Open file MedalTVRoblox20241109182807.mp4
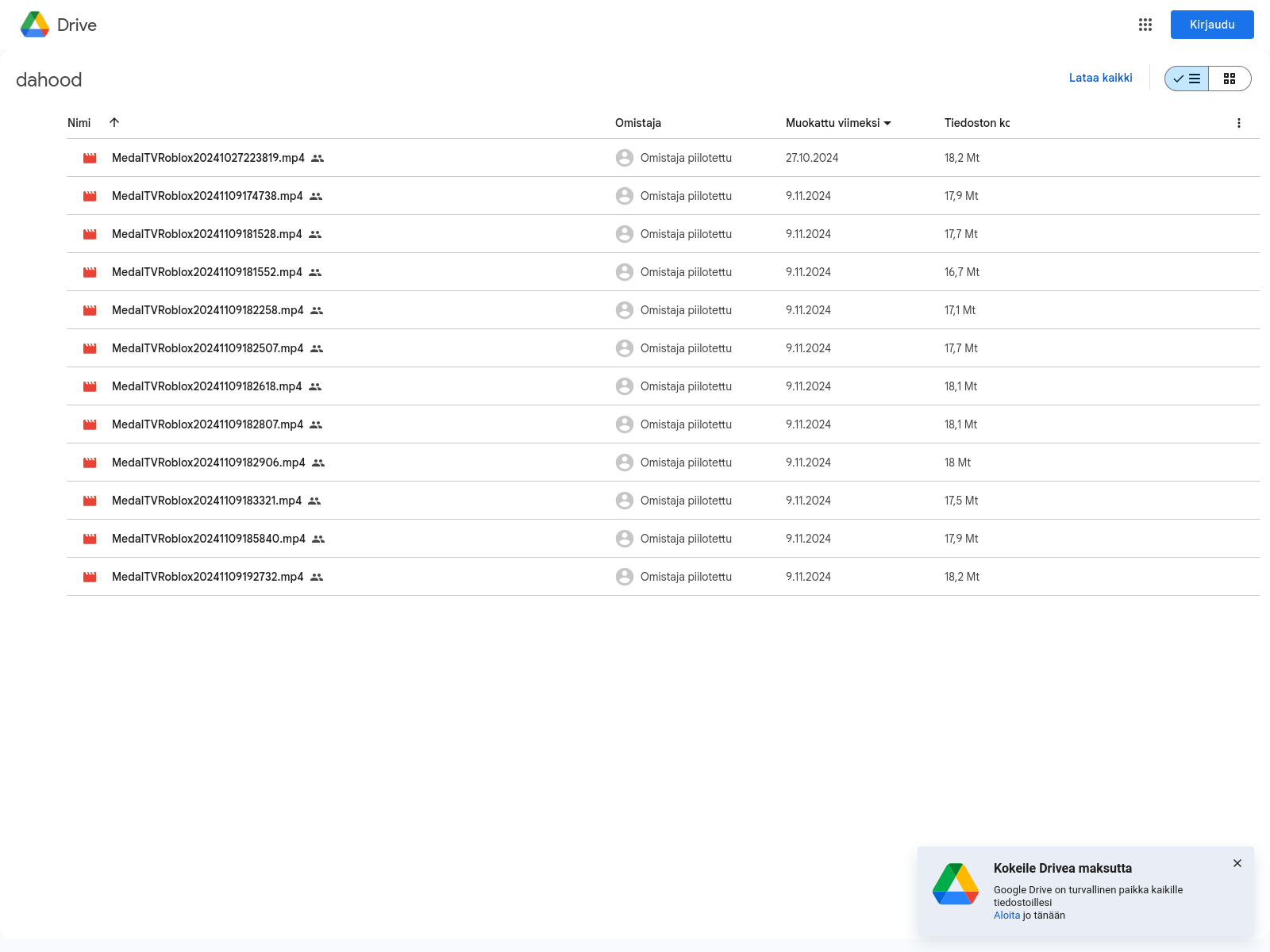 pyautogui.click(x=207, y=424)
